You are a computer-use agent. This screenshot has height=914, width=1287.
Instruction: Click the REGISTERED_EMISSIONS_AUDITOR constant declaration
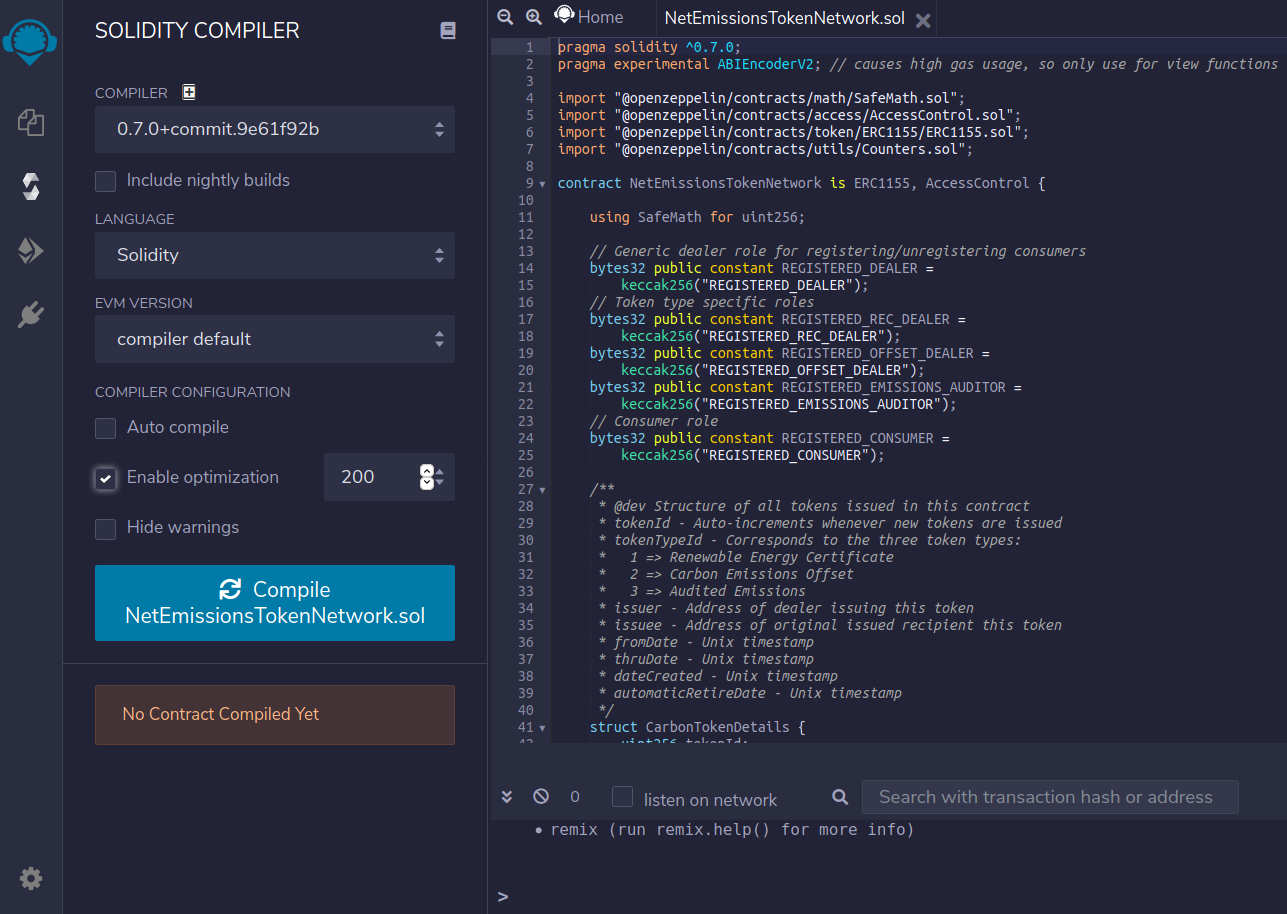pyautogui.click(x=805, y=387)
